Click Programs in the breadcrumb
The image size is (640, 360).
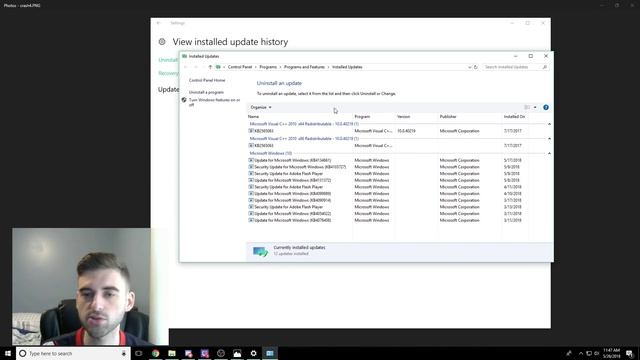[x=268, y=67]
